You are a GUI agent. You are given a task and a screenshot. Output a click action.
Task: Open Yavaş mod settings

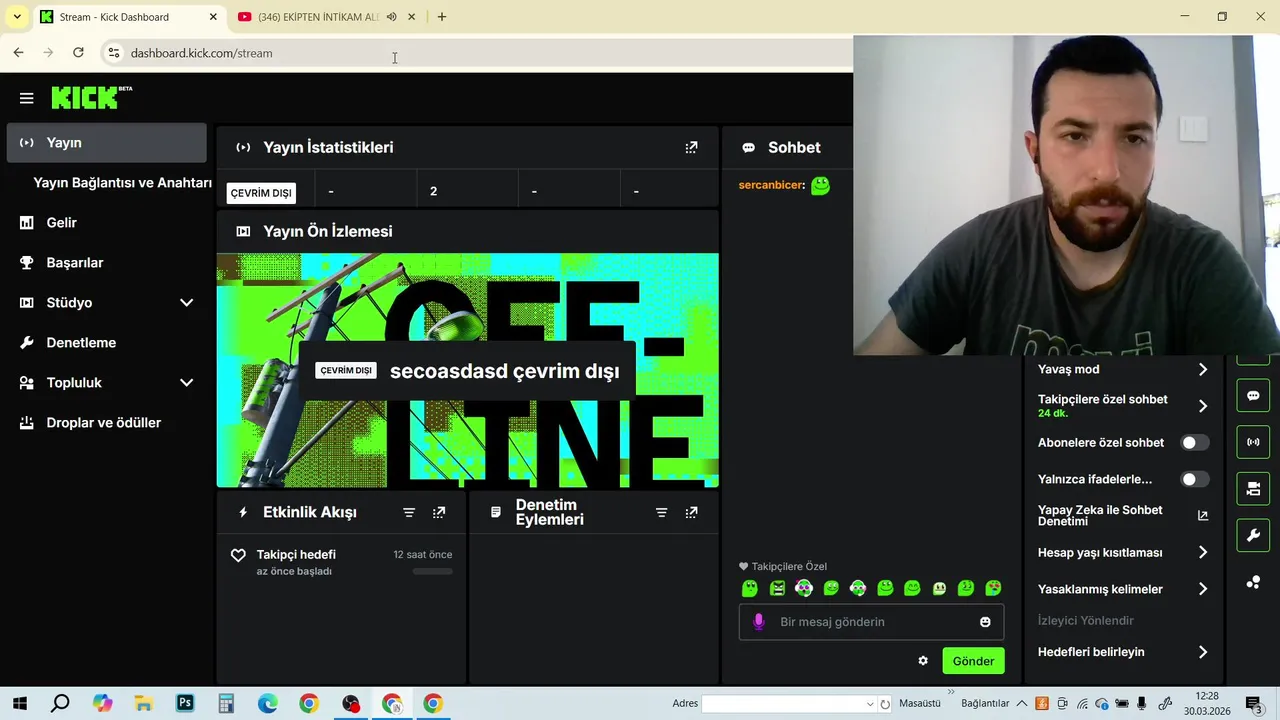(x=1122, y=369)
